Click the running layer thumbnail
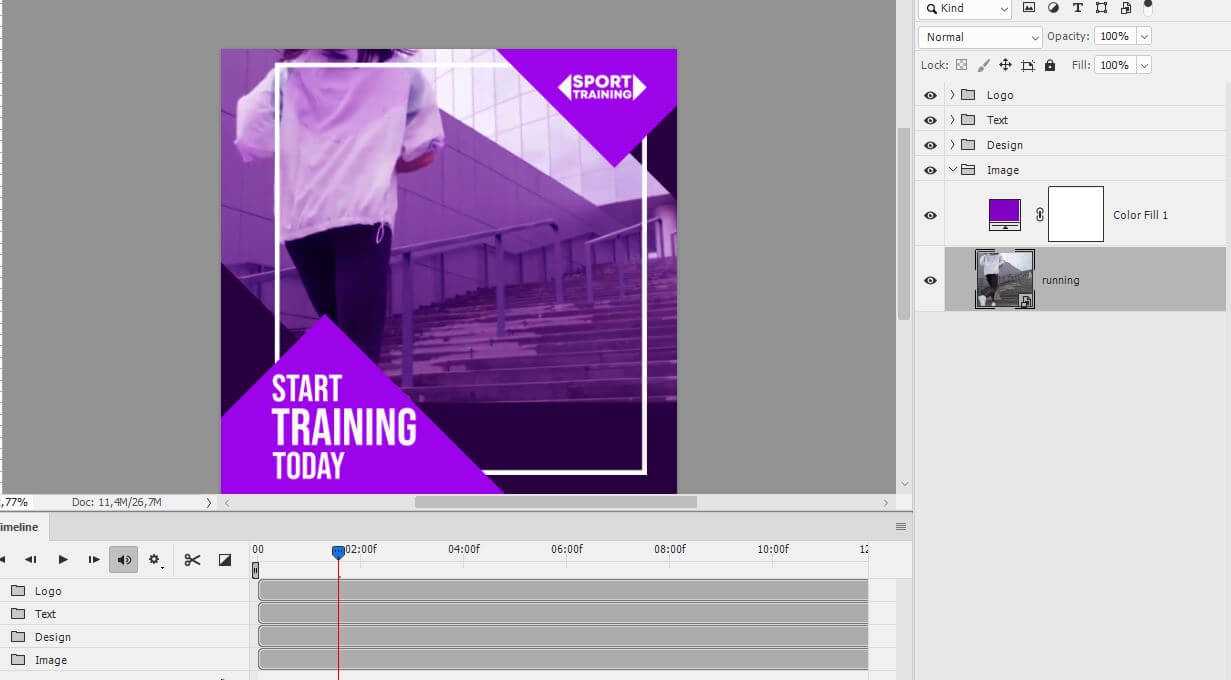This screenshot has width=1231, height=680. click(1004, 279)
